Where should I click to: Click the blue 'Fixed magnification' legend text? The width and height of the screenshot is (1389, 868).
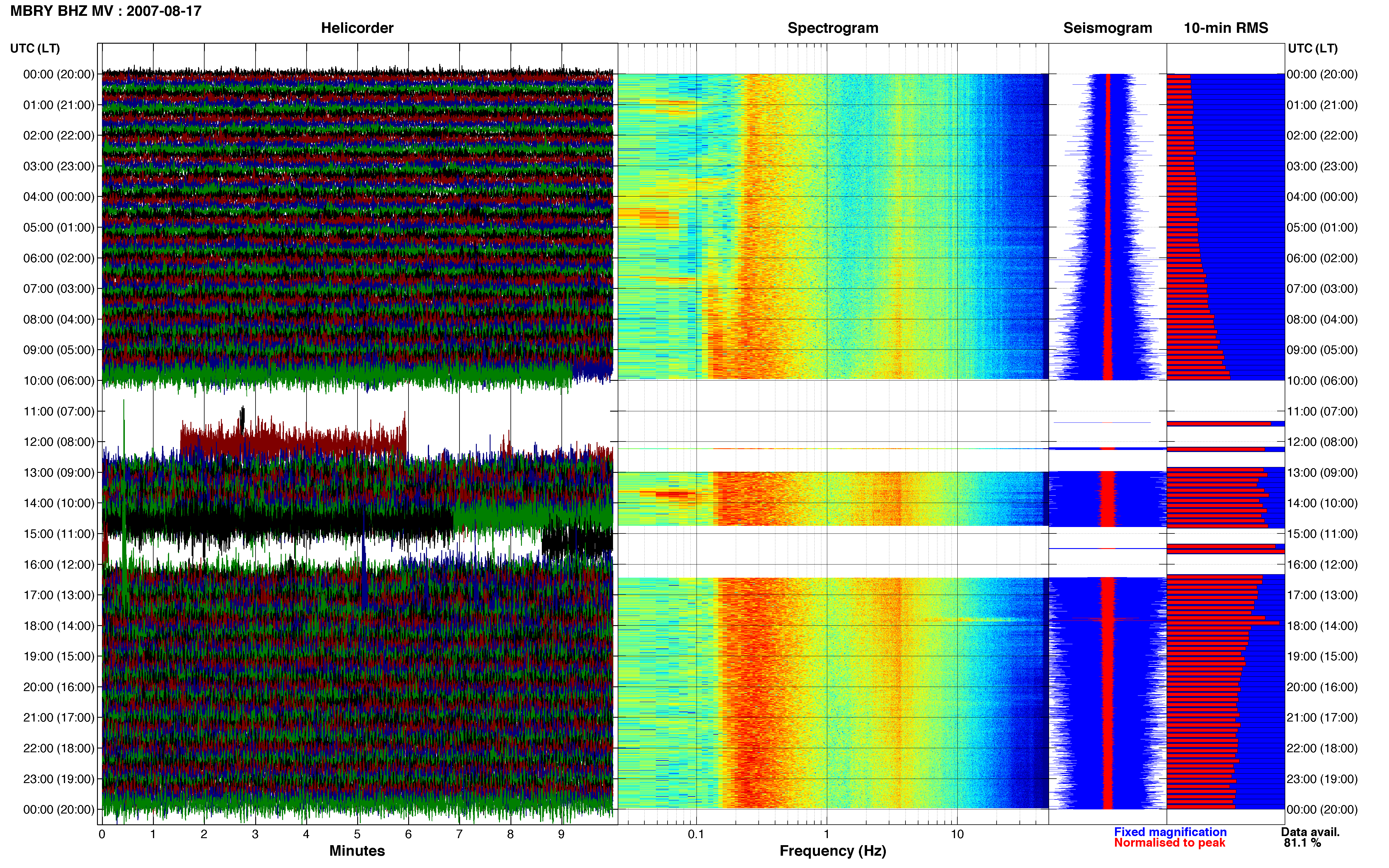(1170, 832)
